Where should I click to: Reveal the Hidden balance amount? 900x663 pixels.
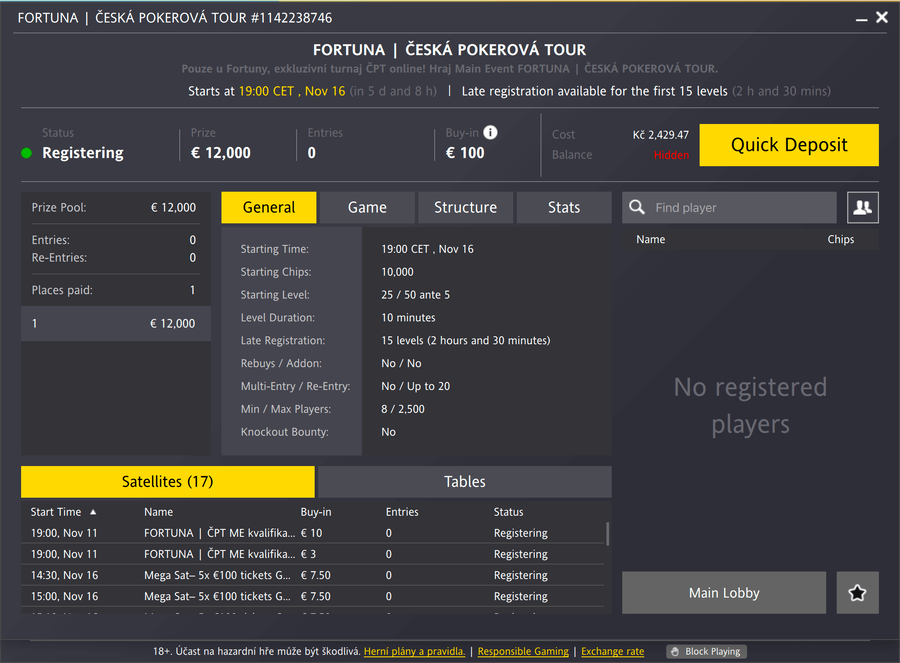(671, 155)
